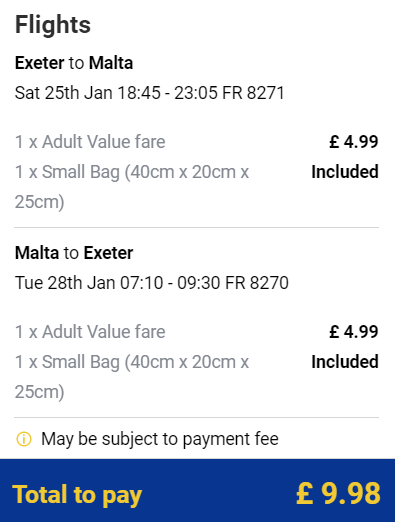Click outbound £ 4.99 fare price
This screenshot has width=395, height=522.
point(354,142)
